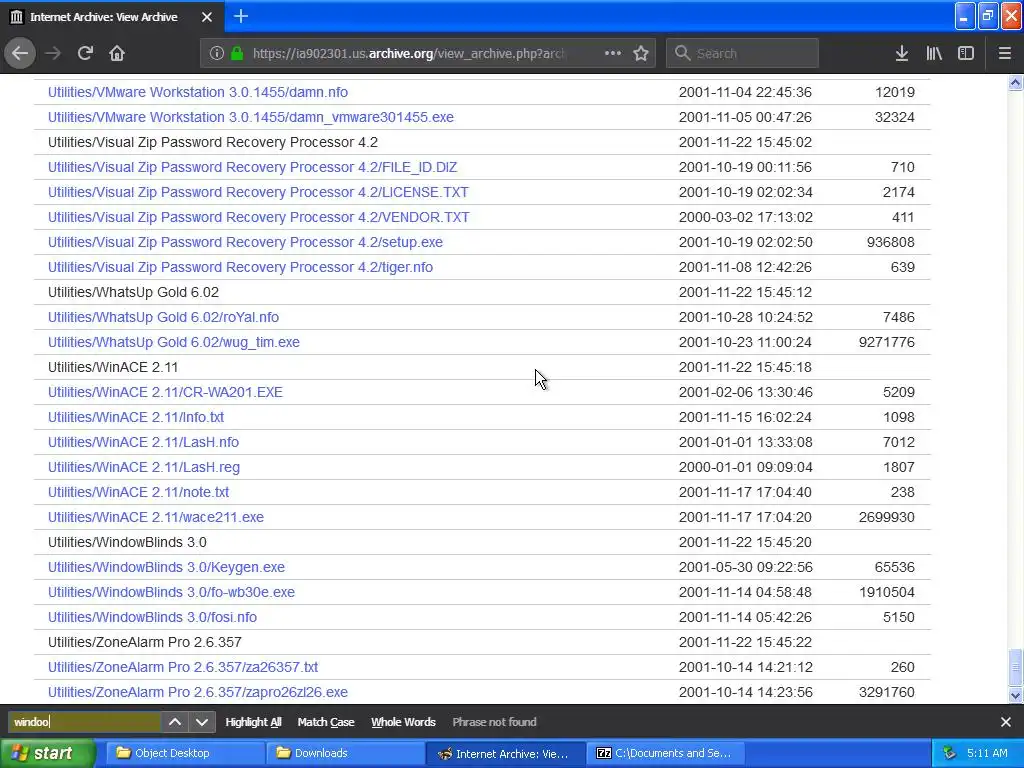Image resolution: width=1024 pixels, height=768 pixels.
Task: Toggle Whole Words in find bar
Action: click(x=403, y=722)
